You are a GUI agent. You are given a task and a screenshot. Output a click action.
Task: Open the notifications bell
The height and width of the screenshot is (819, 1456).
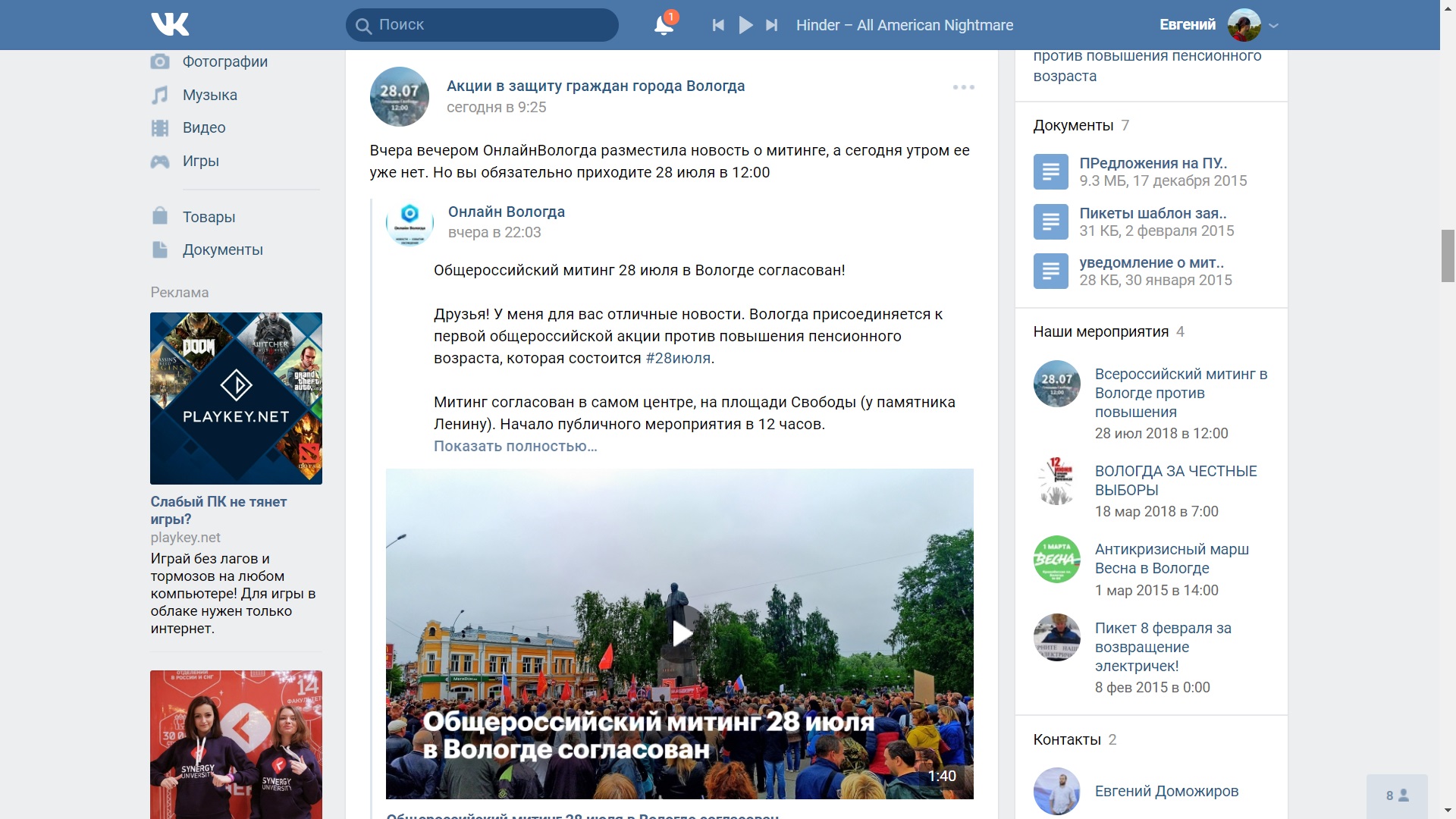coord(664,25)
